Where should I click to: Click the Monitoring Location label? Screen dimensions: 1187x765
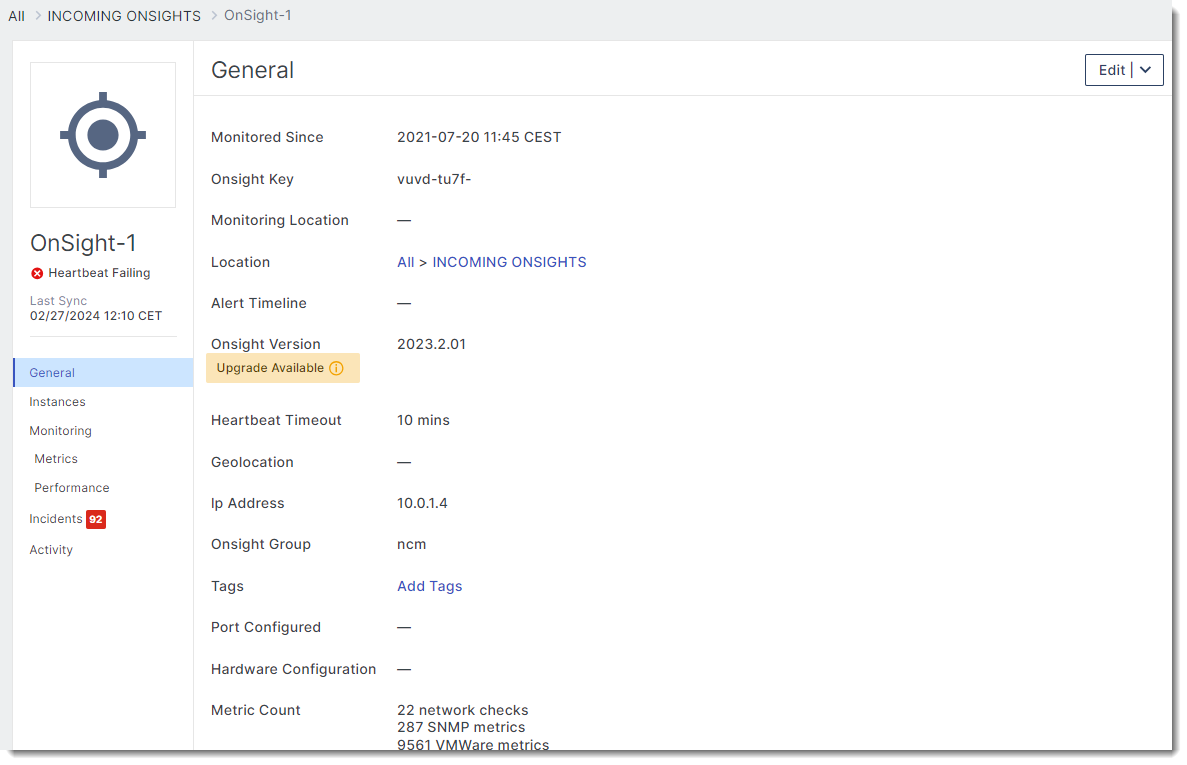[x=280, y=220]
